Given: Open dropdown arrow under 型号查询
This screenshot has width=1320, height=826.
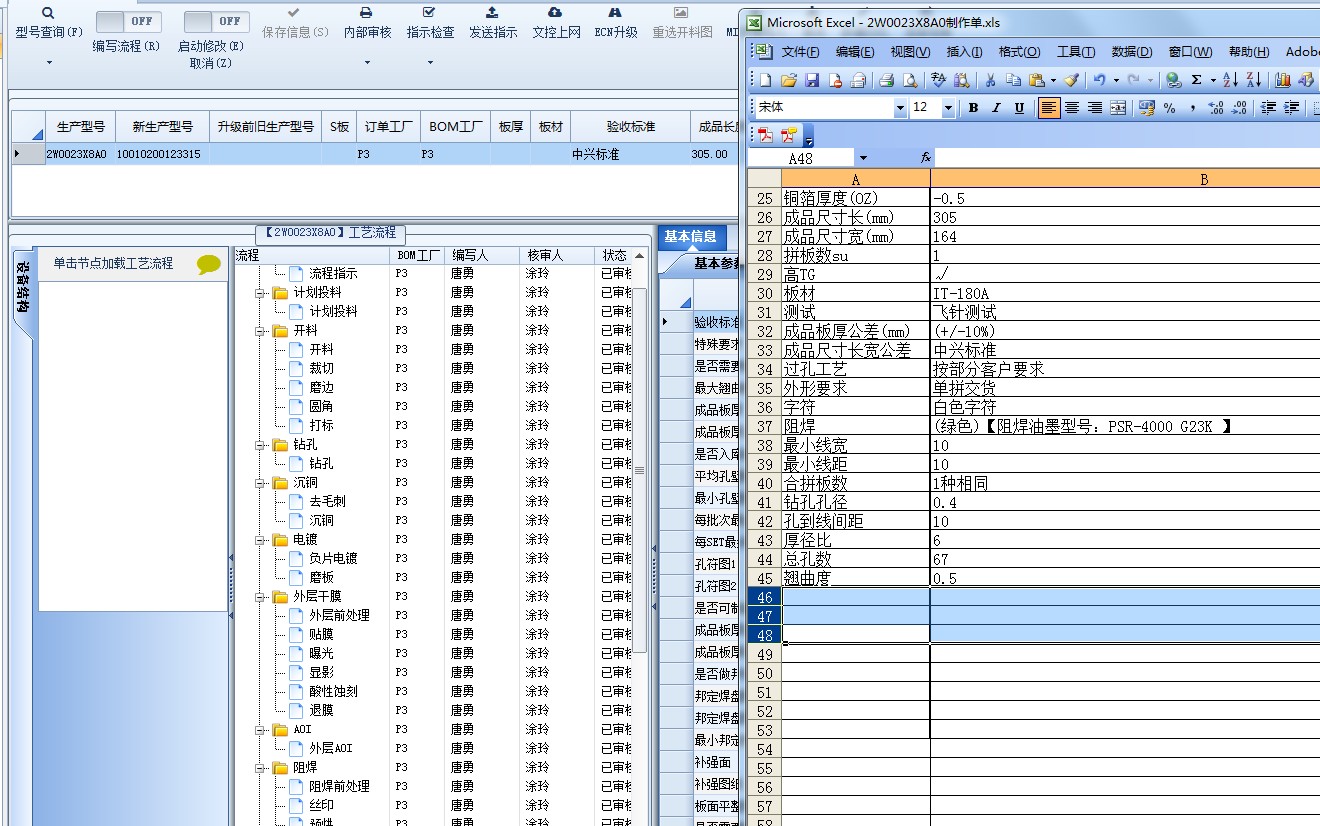Looking at the screenshot, I should click(x=49, y=63).
